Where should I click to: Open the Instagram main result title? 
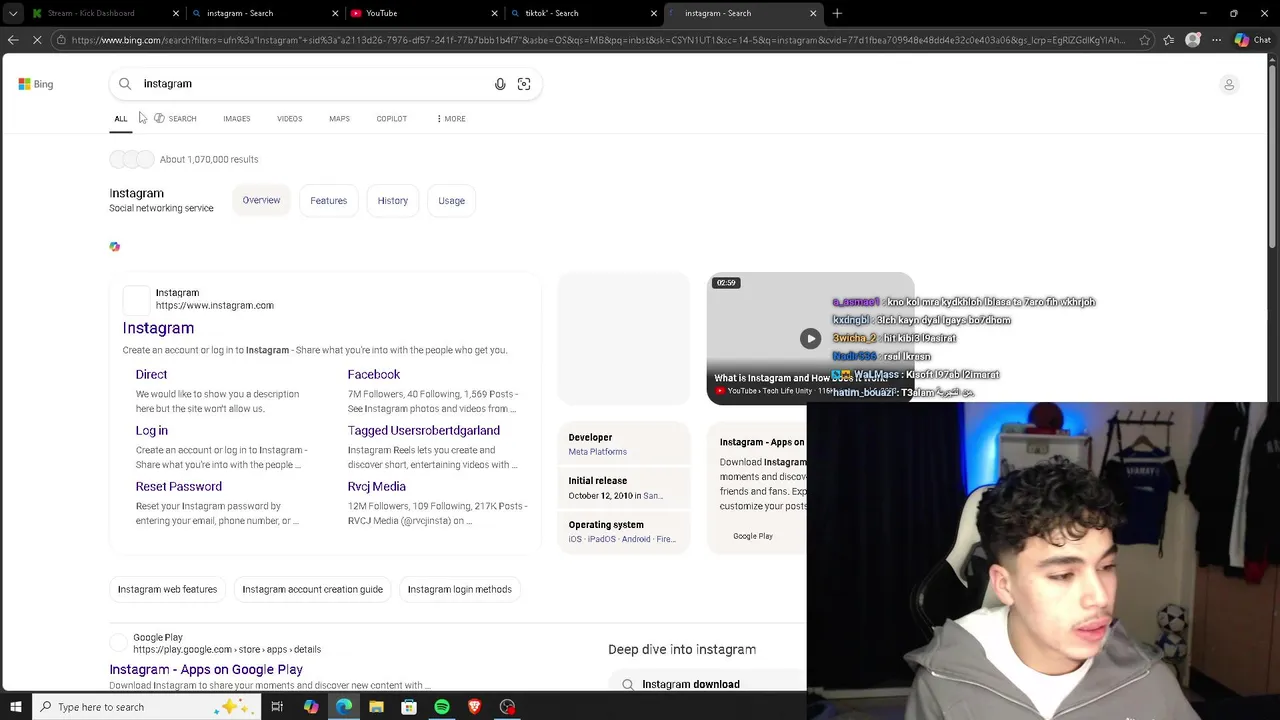click(x=158, y=328)
